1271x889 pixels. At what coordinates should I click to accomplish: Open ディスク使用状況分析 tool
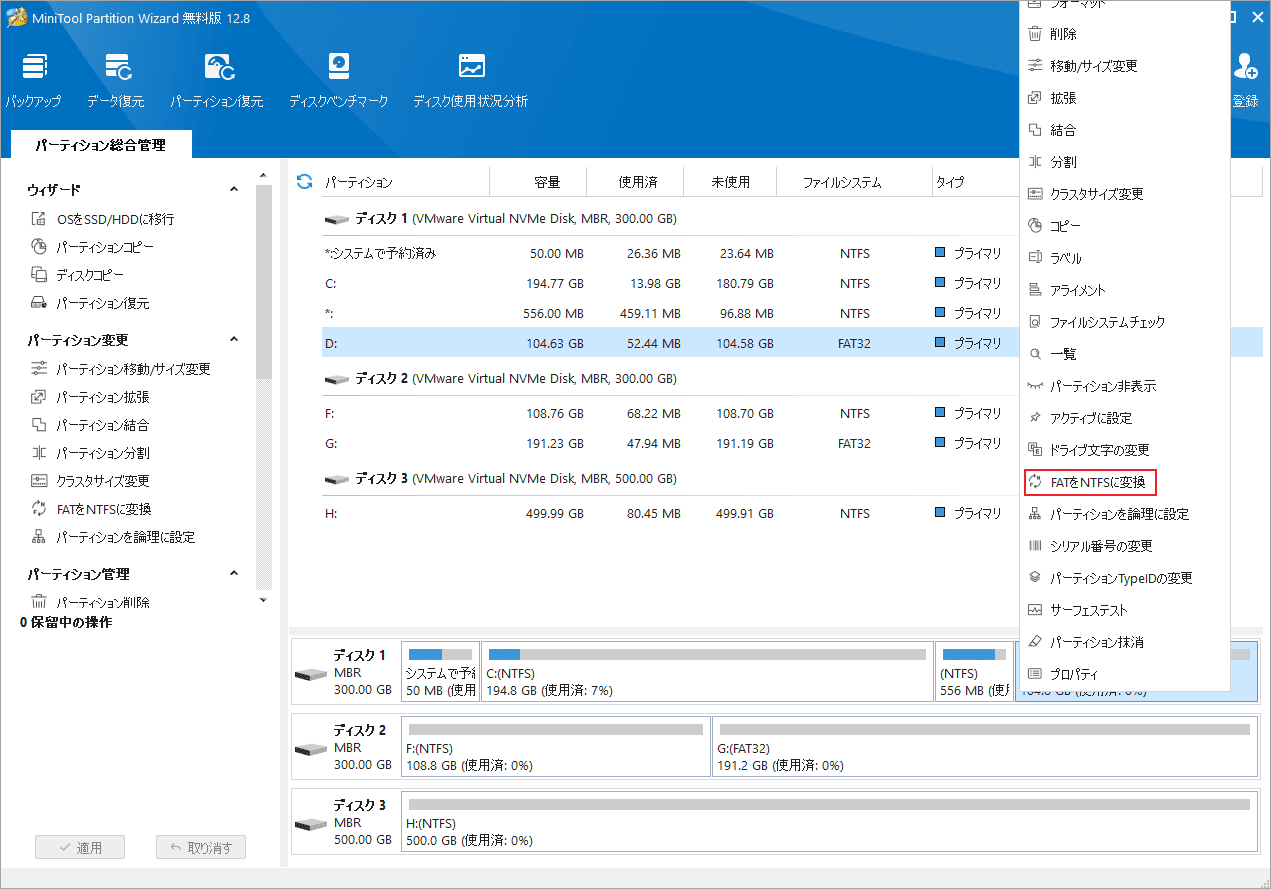pyautogui.click(x=471, y=80)
